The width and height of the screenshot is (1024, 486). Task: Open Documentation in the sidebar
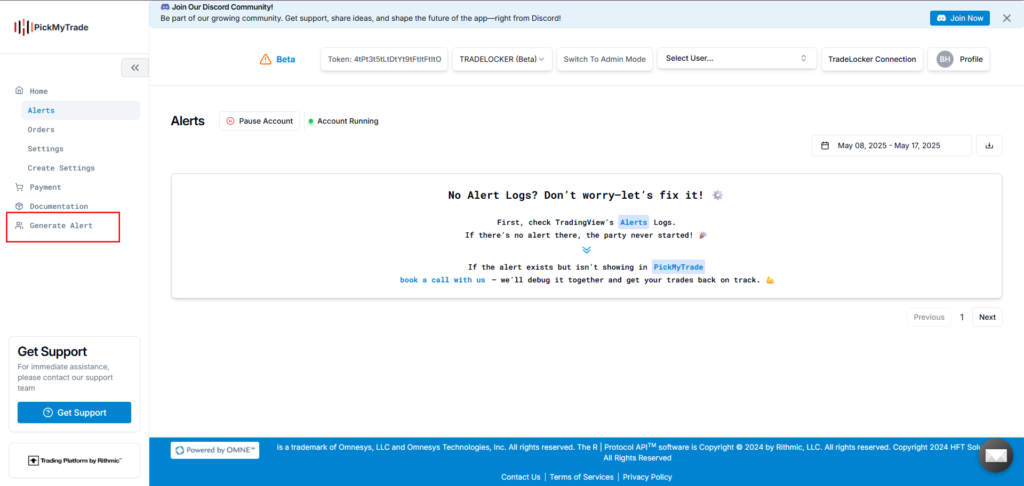[59, 206]
